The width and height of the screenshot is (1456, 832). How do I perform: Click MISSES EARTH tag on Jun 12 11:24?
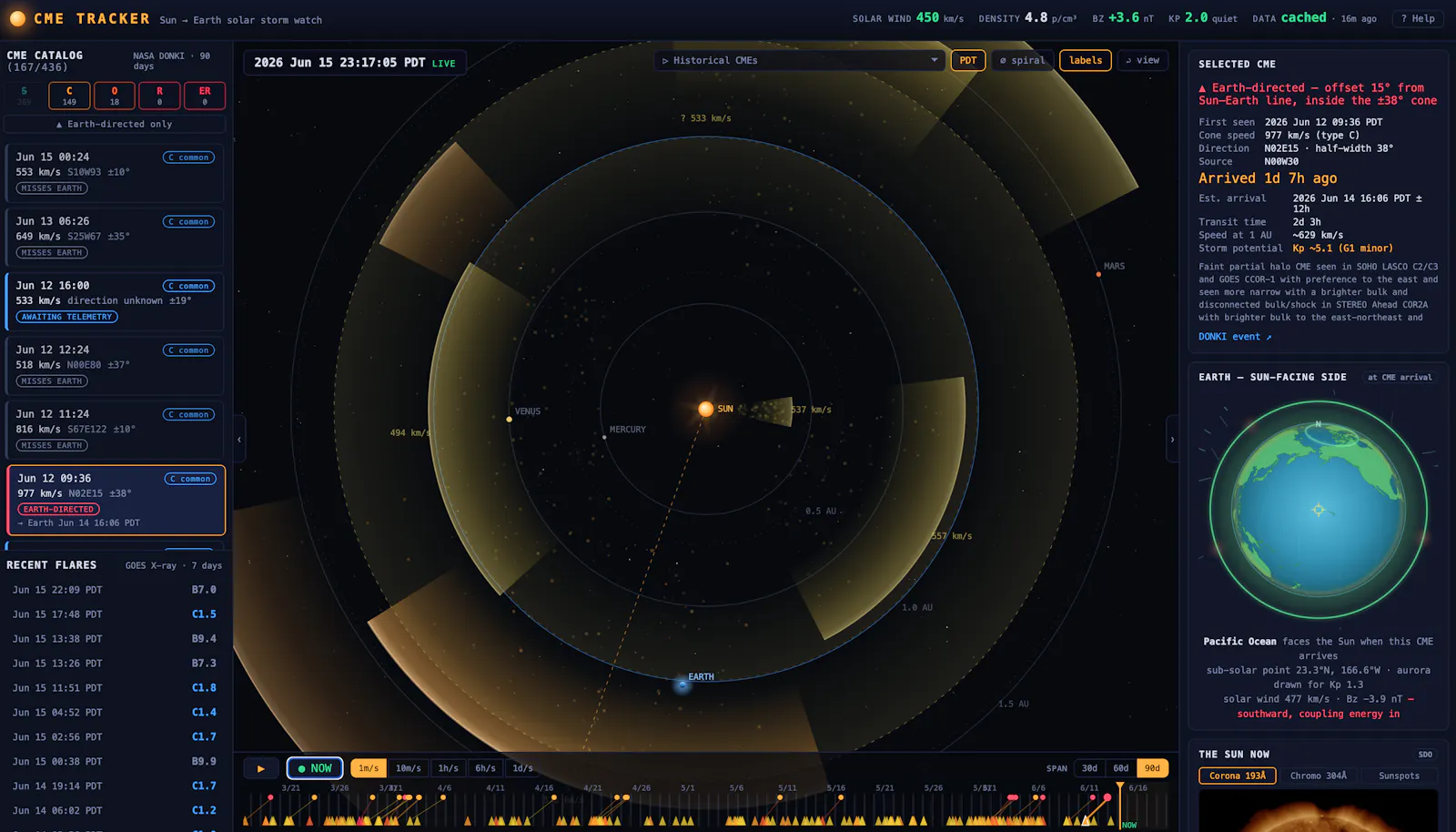tap(52, 445)
